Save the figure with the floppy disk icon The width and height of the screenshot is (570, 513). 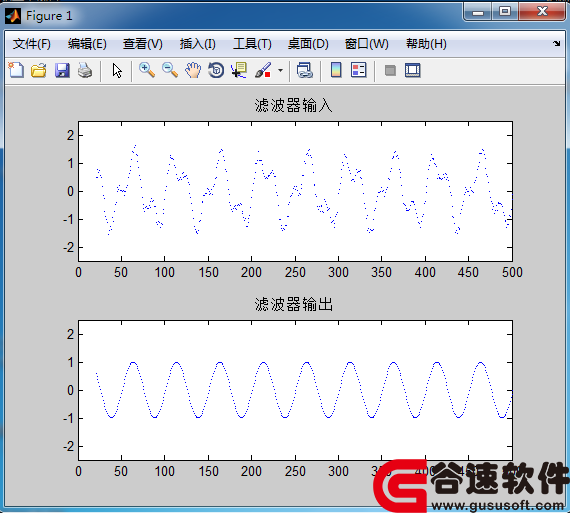coord(62,70)
